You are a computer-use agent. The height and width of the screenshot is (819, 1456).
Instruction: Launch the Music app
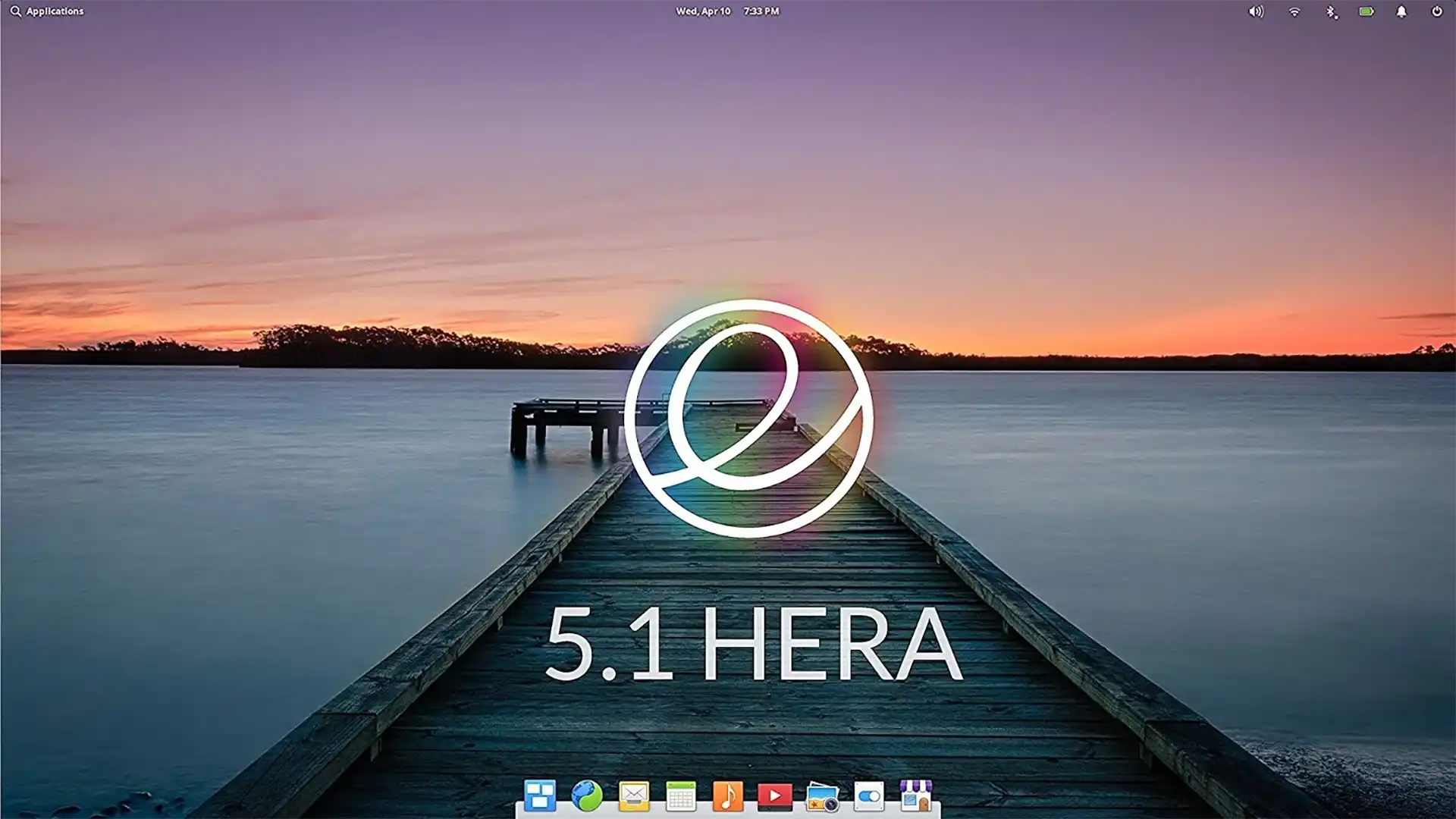(728, 795)
